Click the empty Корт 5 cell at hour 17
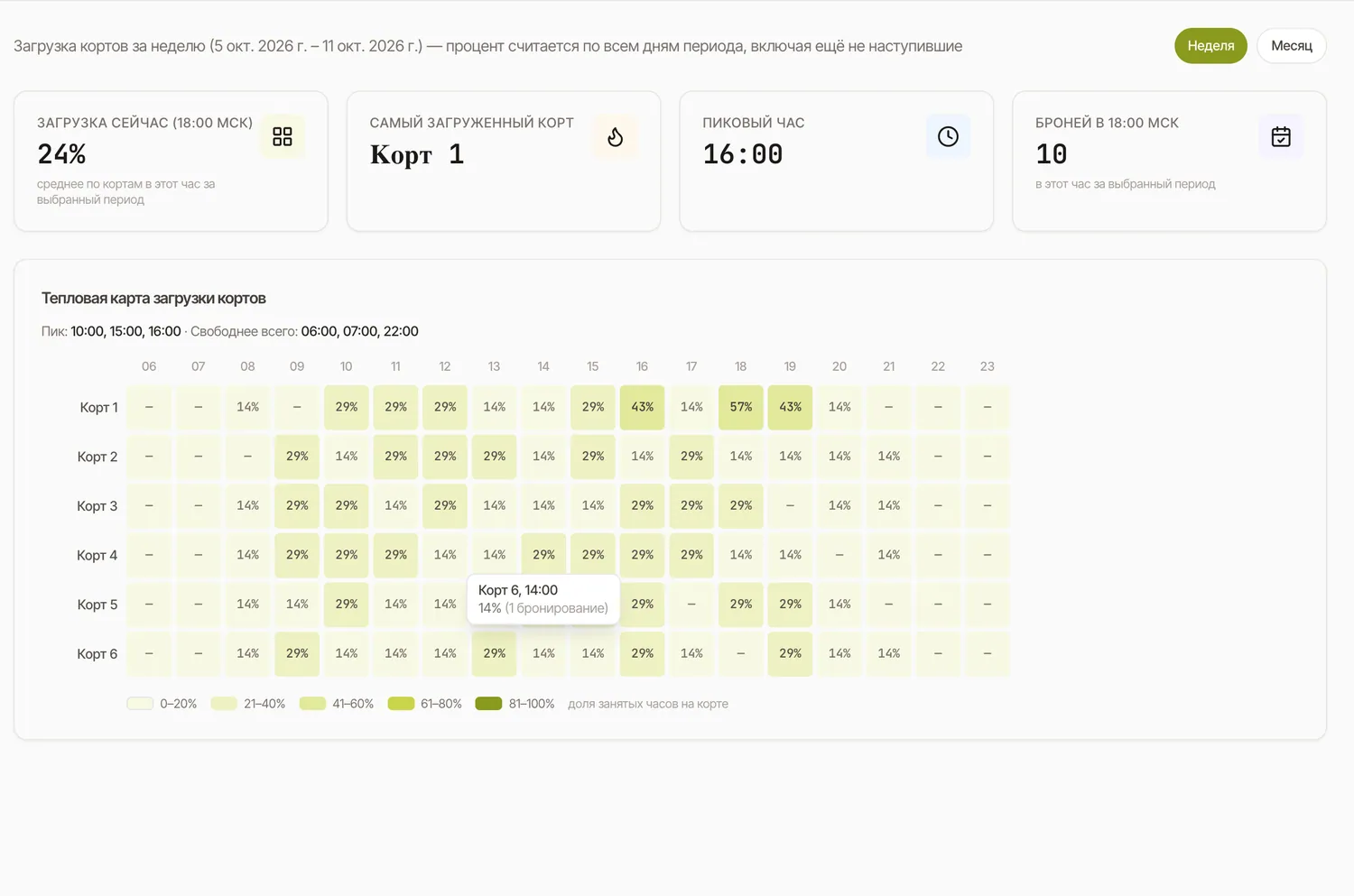1354x896 pixels. [691, 605]
